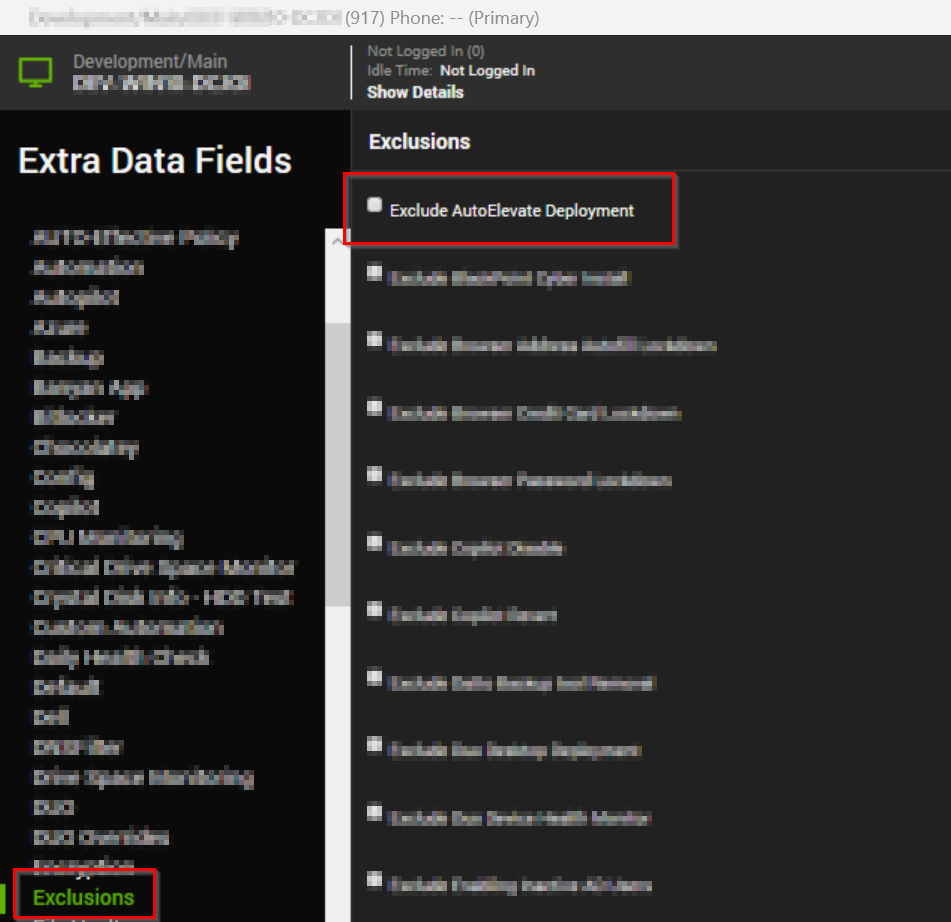Click the green computer monitor icon
This screenshot has width=951, height=922.
36,72
